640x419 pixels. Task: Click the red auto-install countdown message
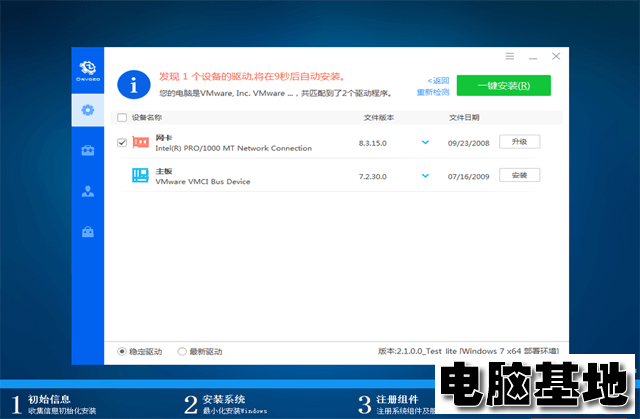click(x=253, y=77)
